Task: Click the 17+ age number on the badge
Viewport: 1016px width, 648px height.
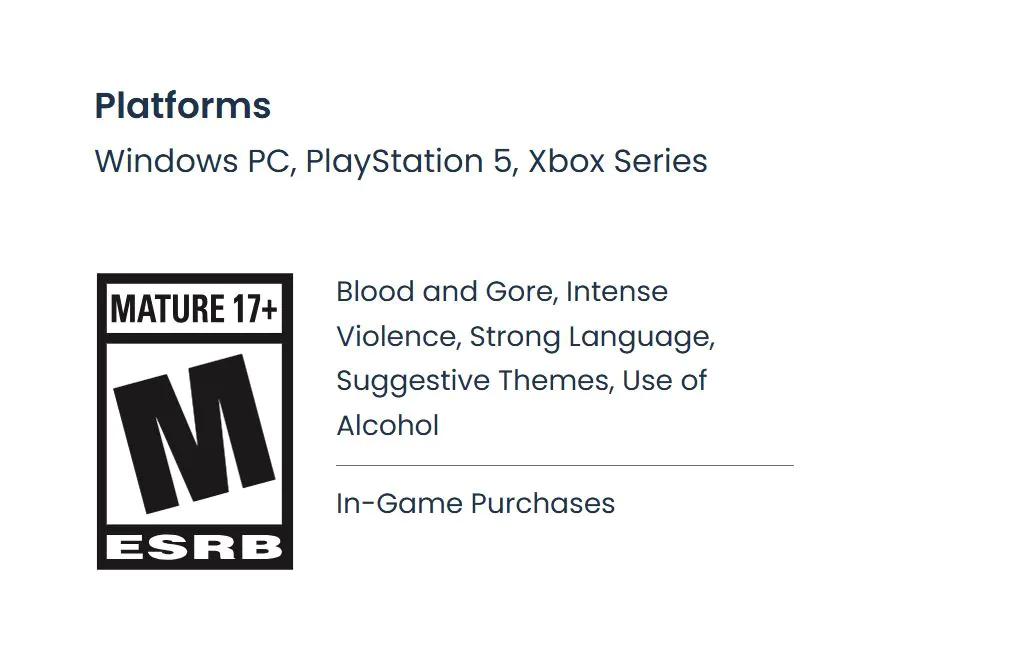Action: 255,309
